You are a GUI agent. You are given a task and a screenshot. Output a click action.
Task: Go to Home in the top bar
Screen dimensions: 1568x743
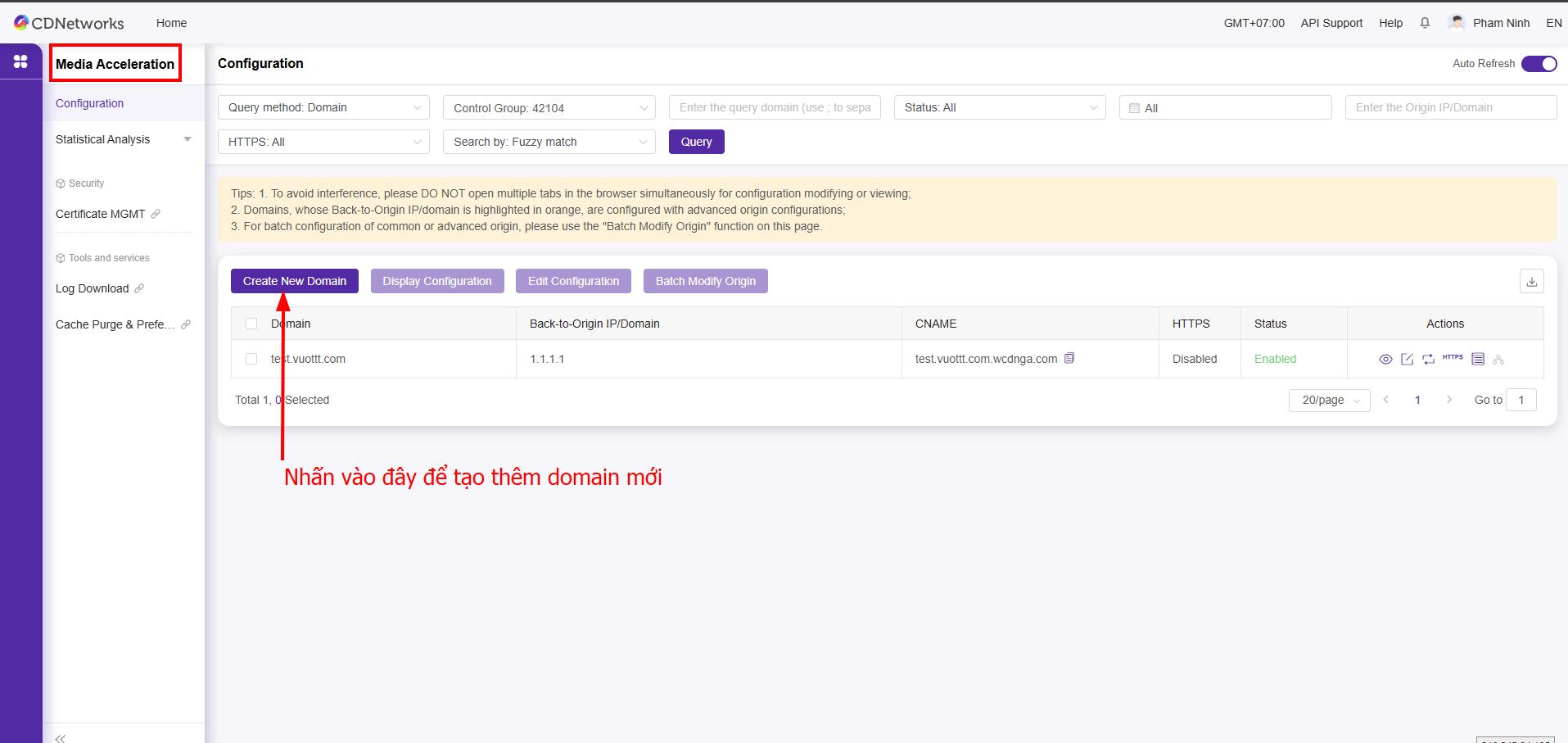(171, 23)
